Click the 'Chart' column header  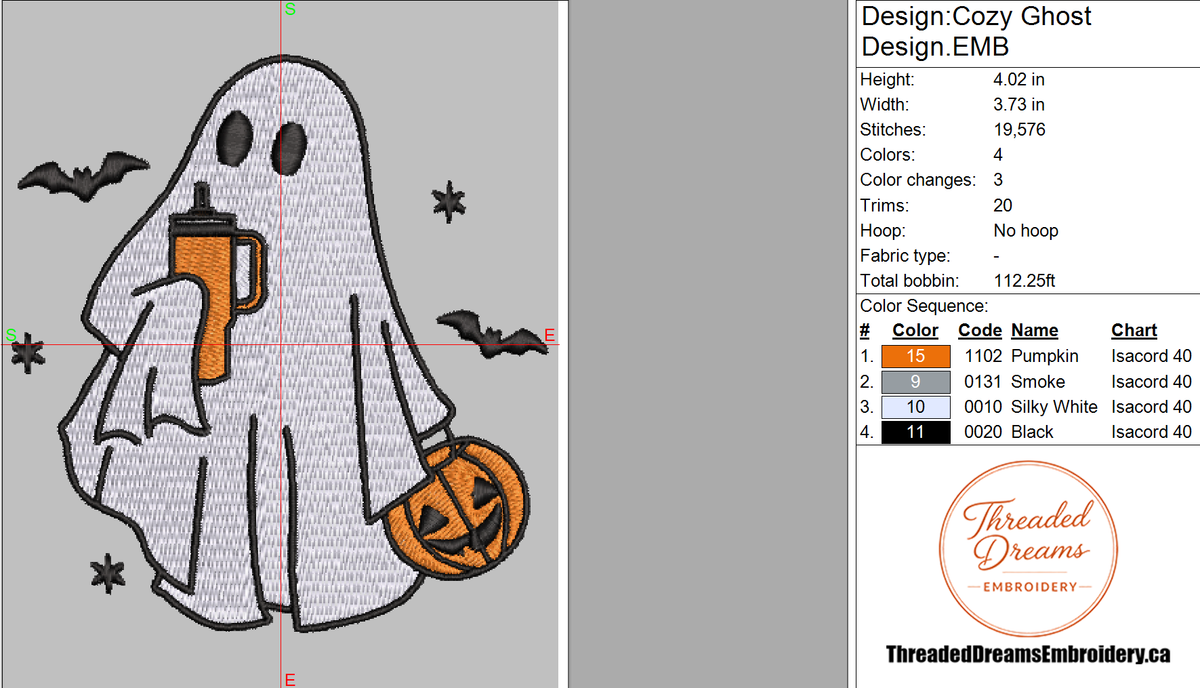click(1134, 331)
